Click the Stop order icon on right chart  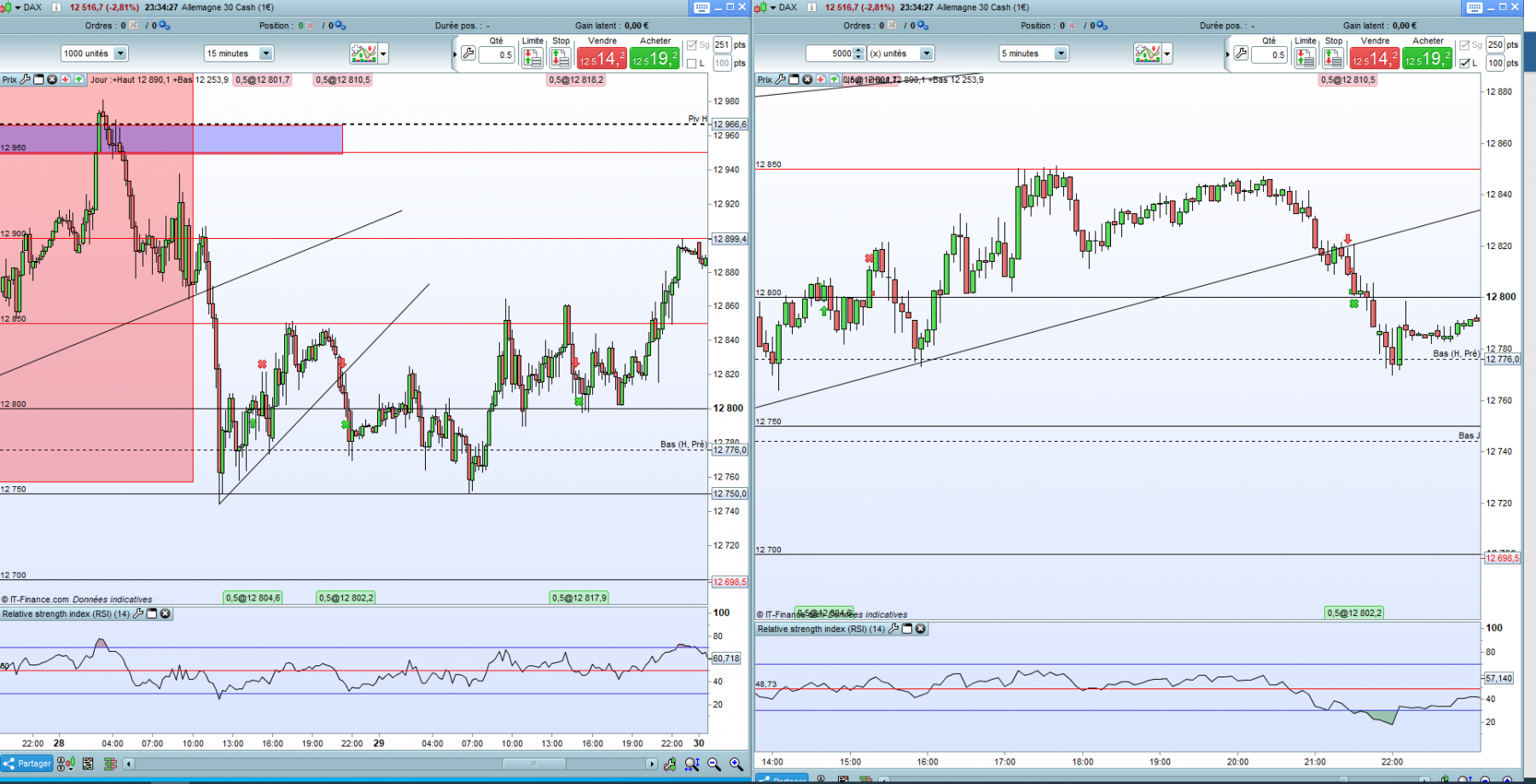pos(1333,58)
